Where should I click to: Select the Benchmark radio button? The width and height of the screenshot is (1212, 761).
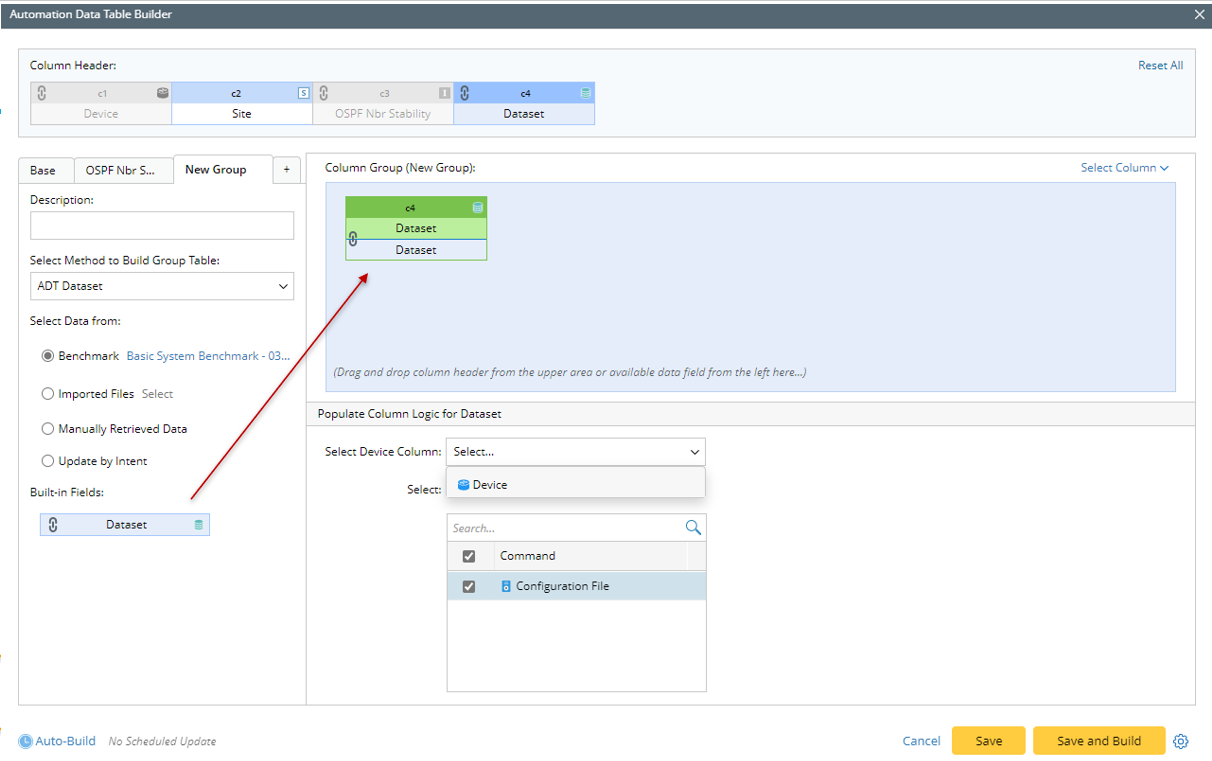point(48,356)
